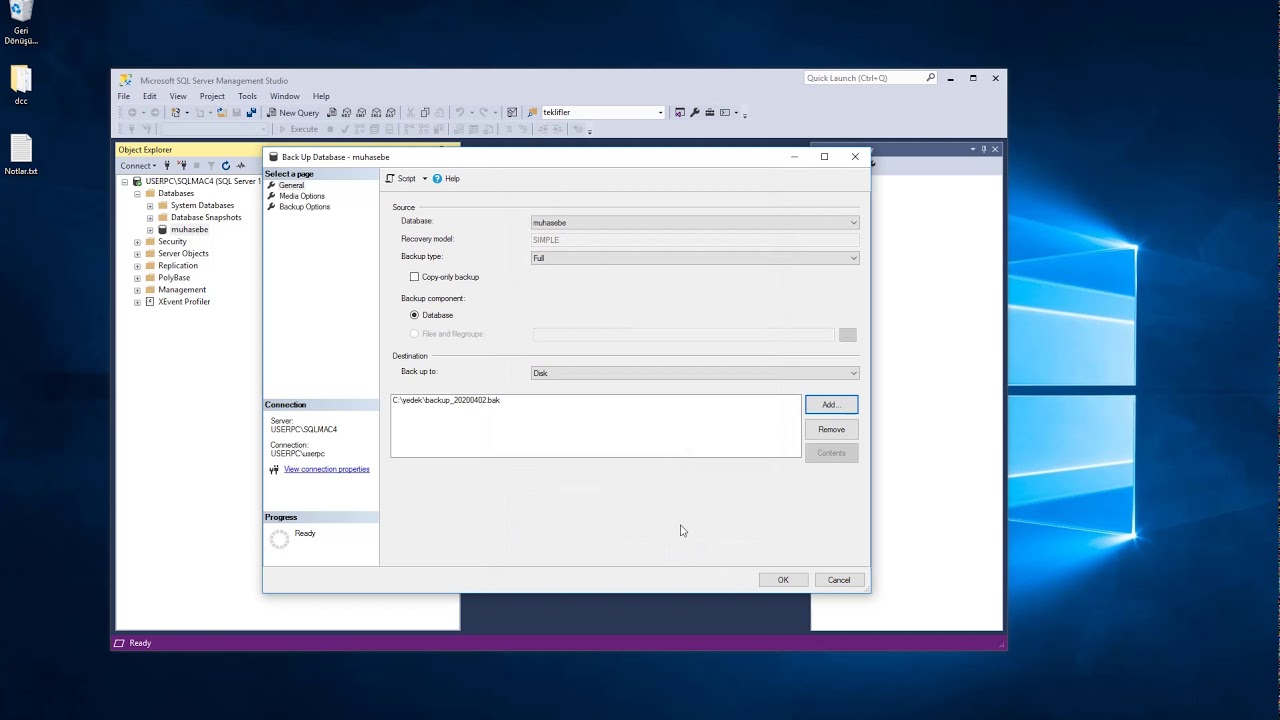Click the Quick Launch input field
This screenshot has width=1280, height=720.
(x=865, y=78)
